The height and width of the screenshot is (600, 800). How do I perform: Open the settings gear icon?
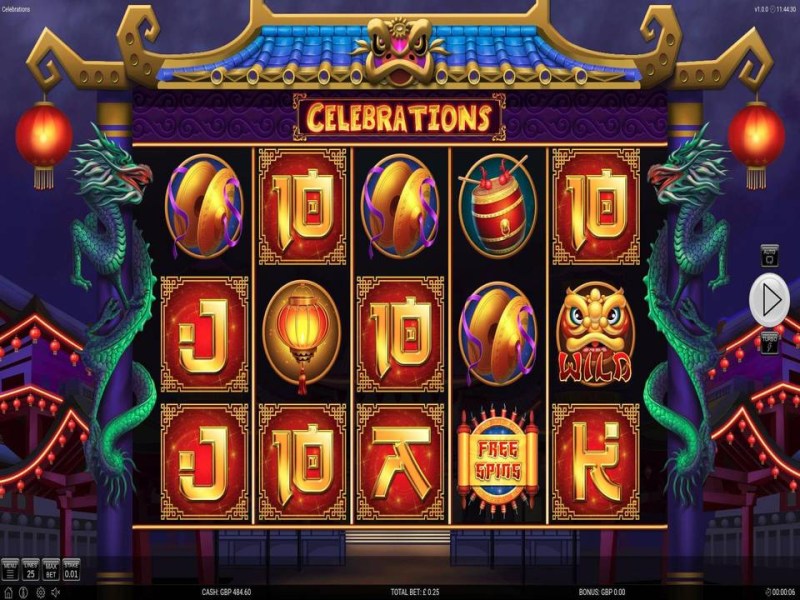click(40, 592)
